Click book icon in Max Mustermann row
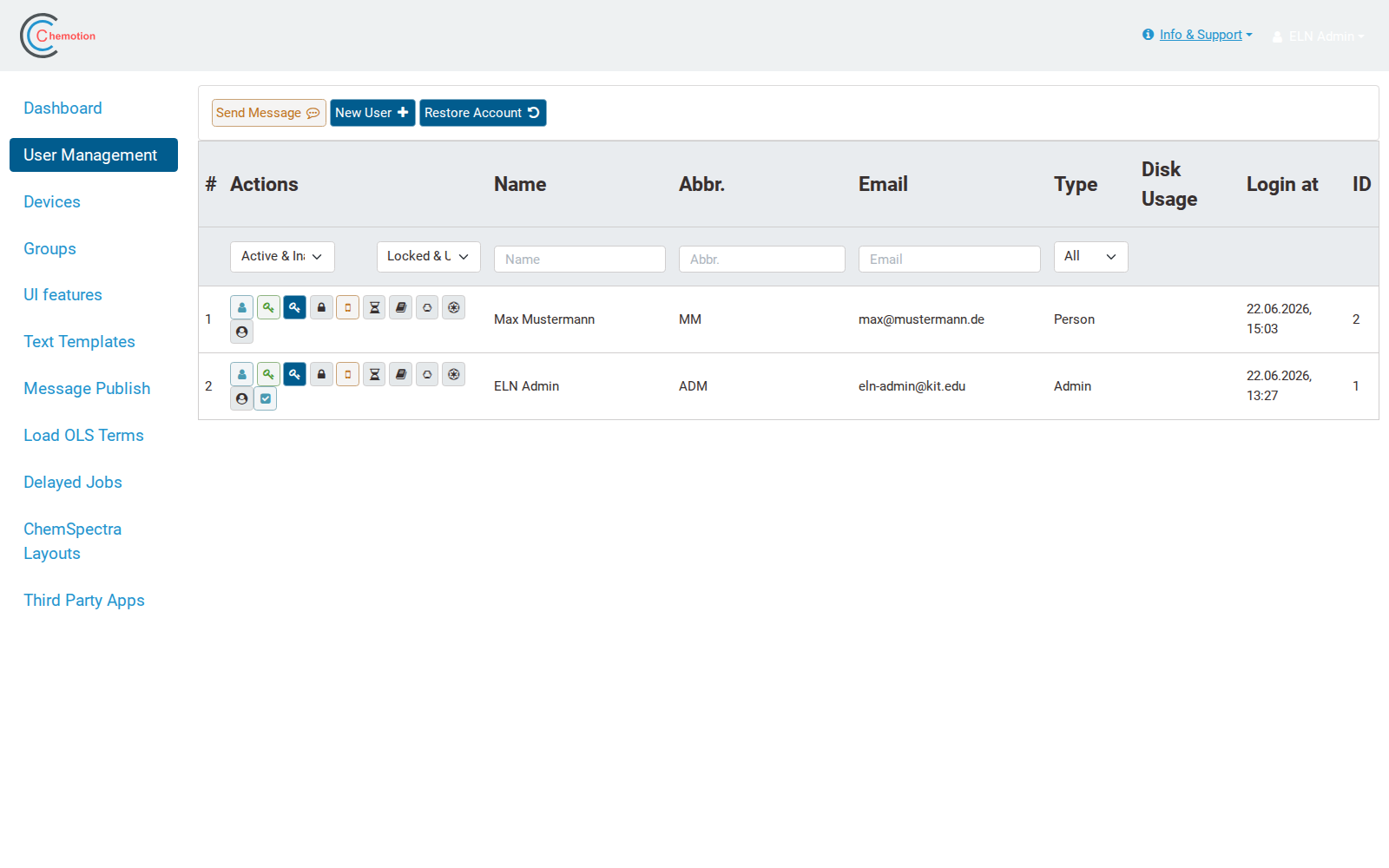 coord(401,307)
